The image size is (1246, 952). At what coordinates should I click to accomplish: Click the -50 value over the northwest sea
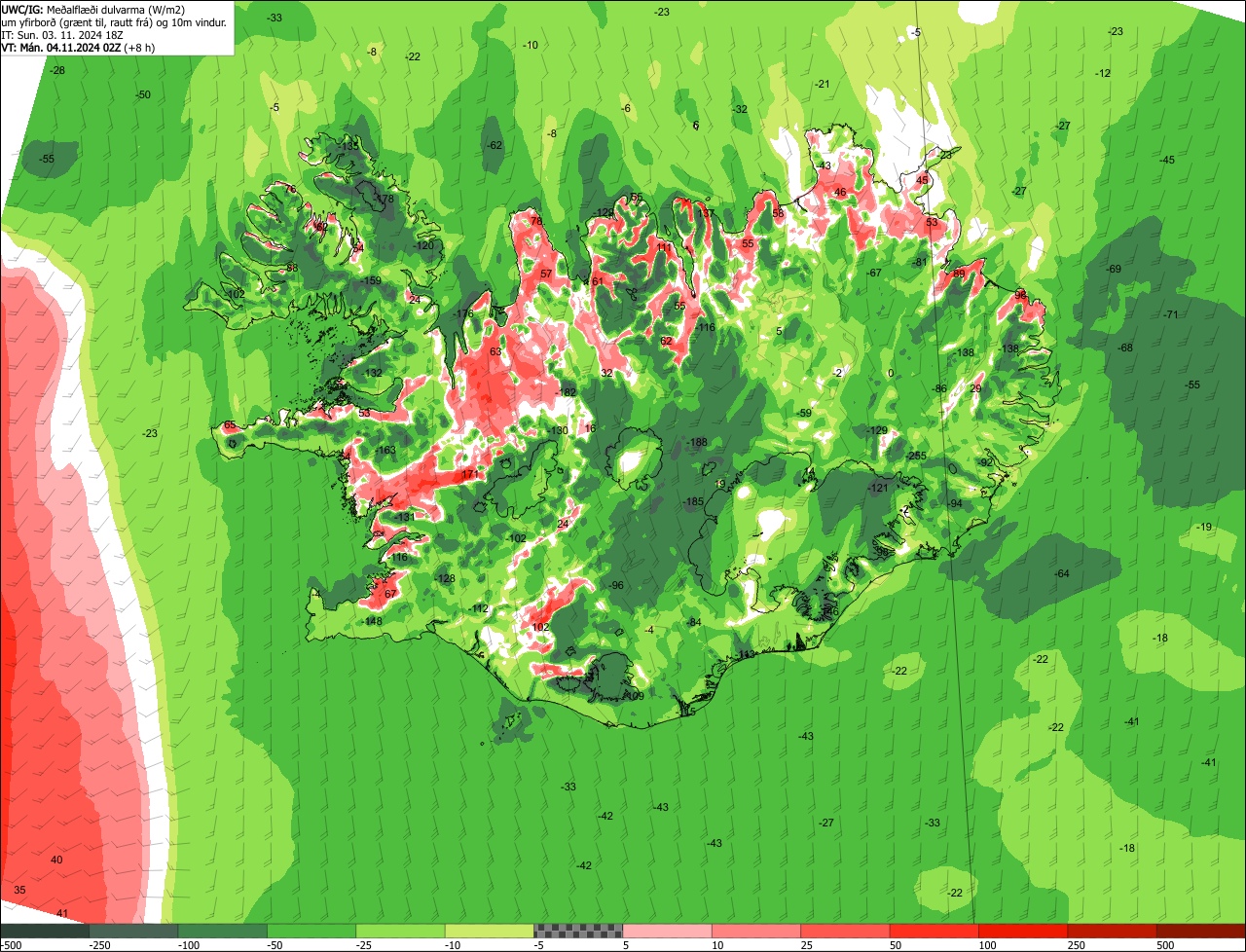coord(143,94)
